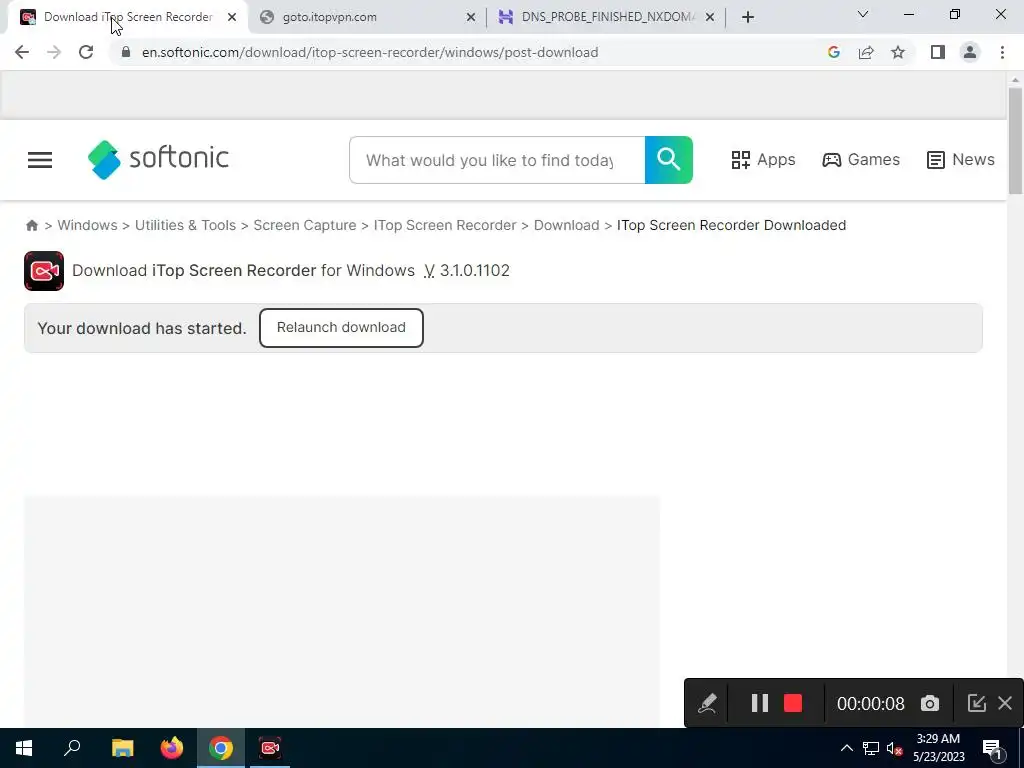Close the Download iTop Screen Recorder tab
Screen dimensions: 1024x768
[x=232, y=18]
